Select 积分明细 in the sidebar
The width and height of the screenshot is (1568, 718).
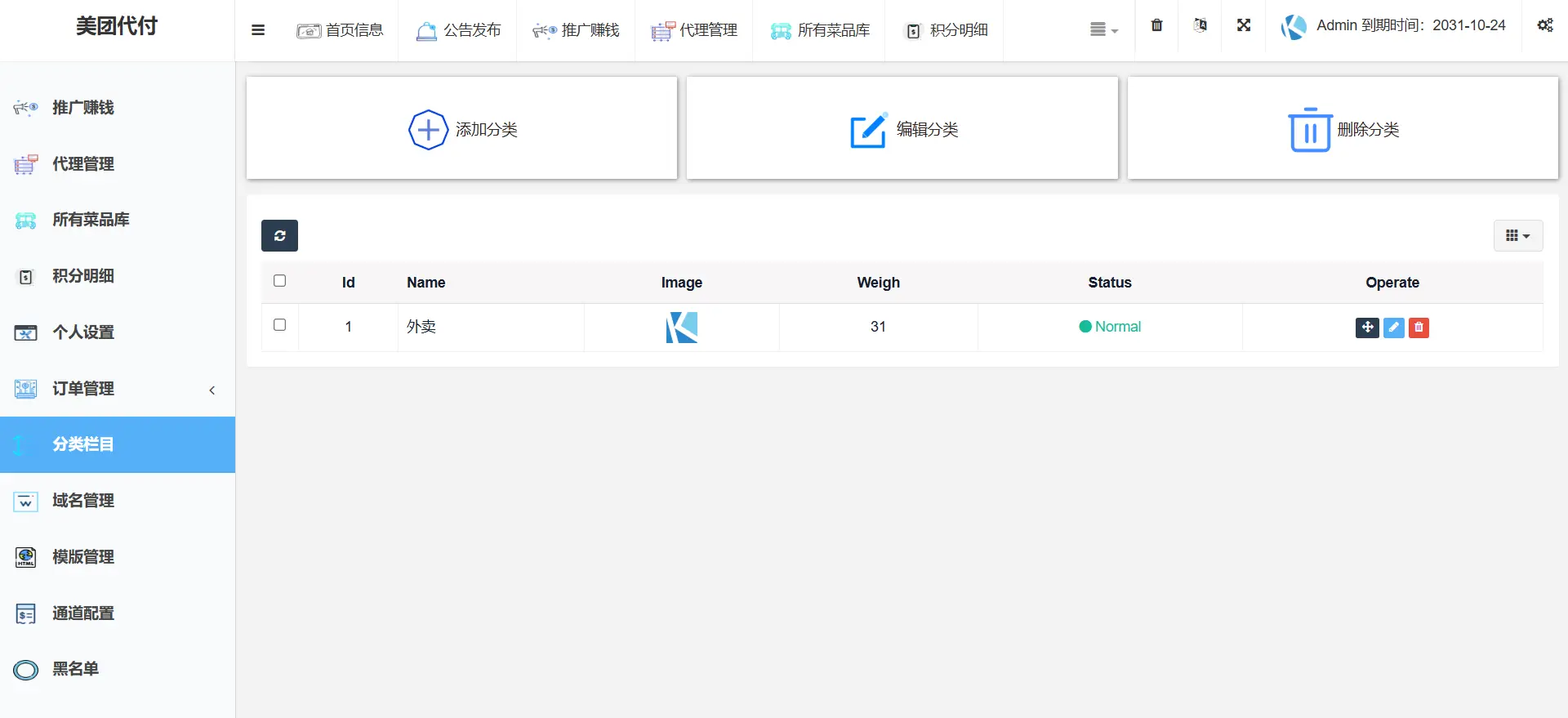[x=118, y=276]
